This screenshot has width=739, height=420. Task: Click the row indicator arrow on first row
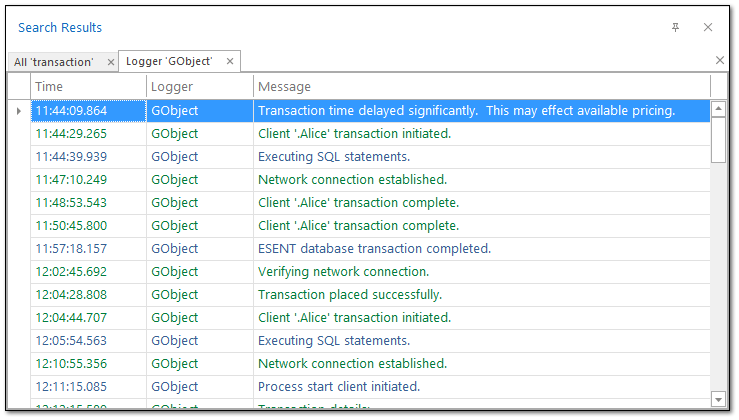click(19, 111)
